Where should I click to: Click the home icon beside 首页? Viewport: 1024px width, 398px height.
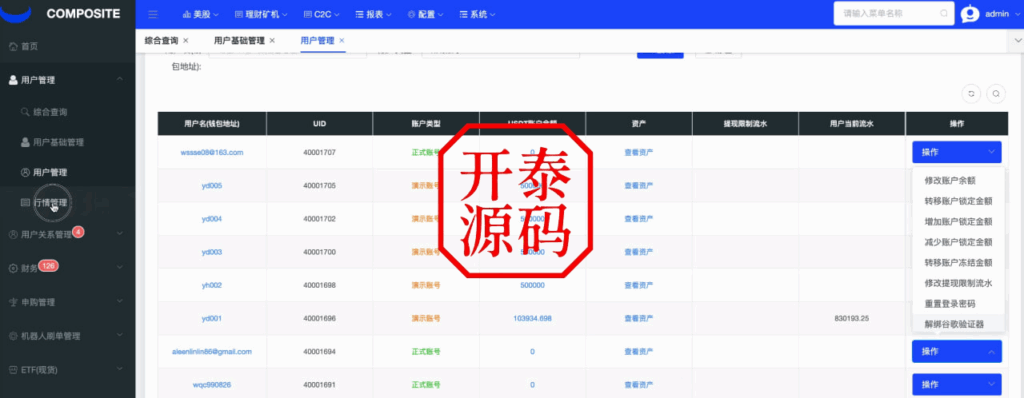13,46
